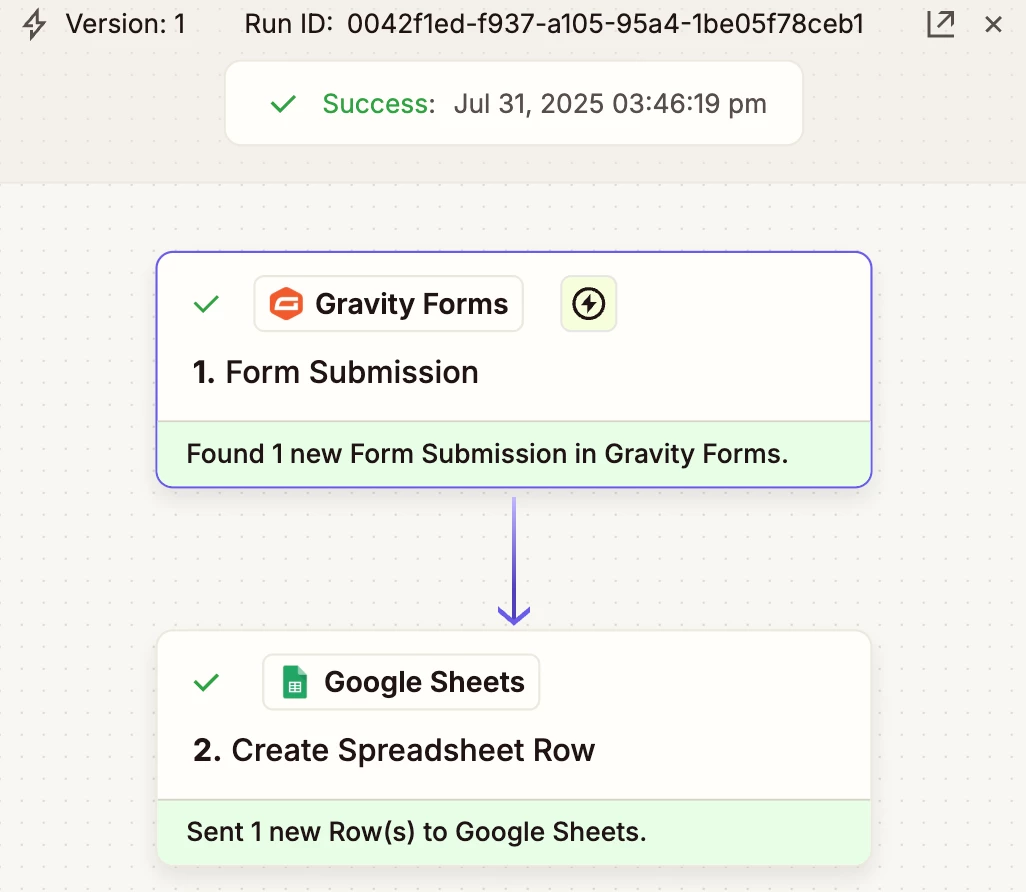
Task: Open the Google Sheets app chip
Action: (401, 682)
